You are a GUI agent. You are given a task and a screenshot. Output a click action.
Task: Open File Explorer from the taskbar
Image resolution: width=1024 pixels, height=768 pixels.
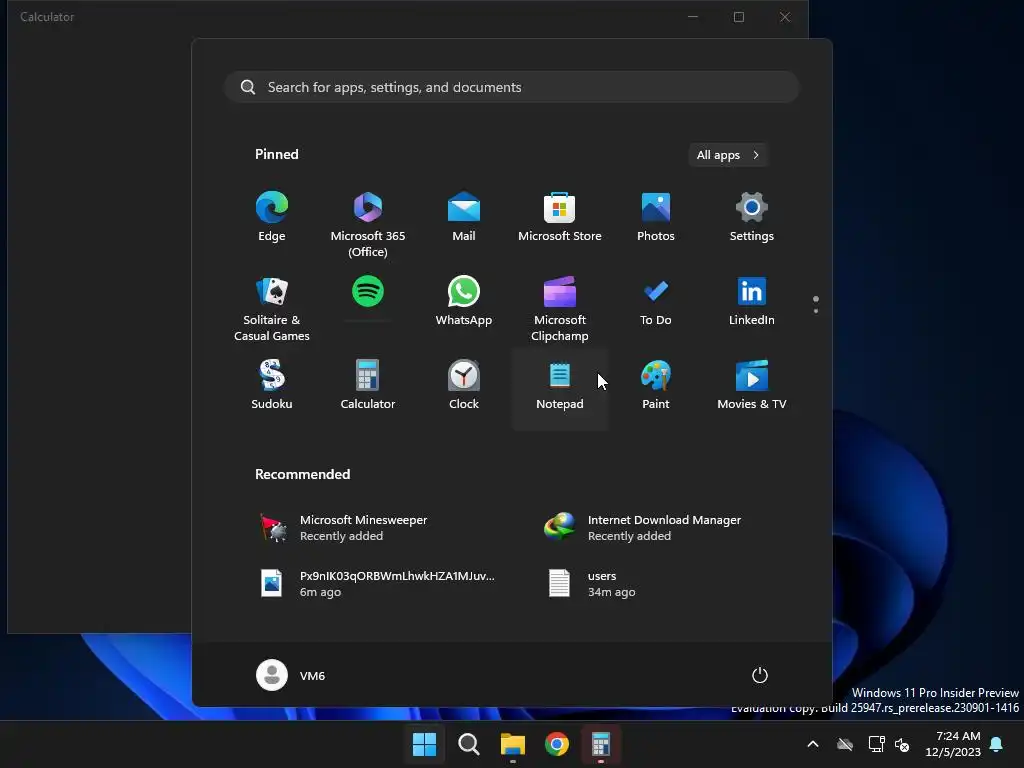[513, 744]
